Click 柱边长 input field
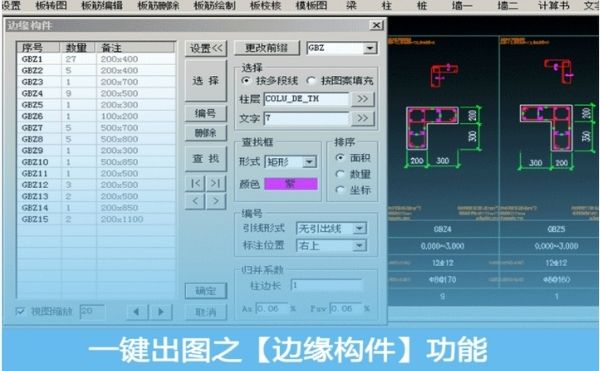 327,285
